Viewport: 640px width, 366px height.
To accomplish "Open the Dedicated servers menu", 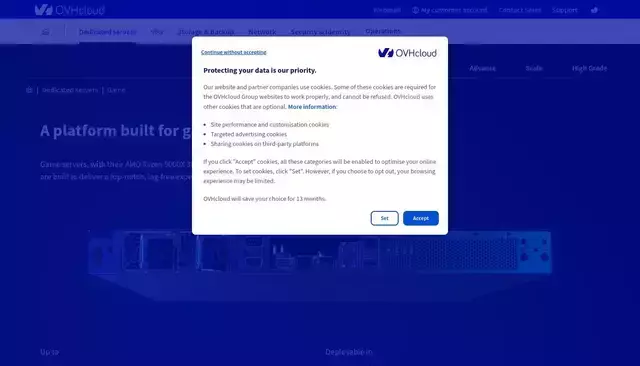I will coord(107,32).
